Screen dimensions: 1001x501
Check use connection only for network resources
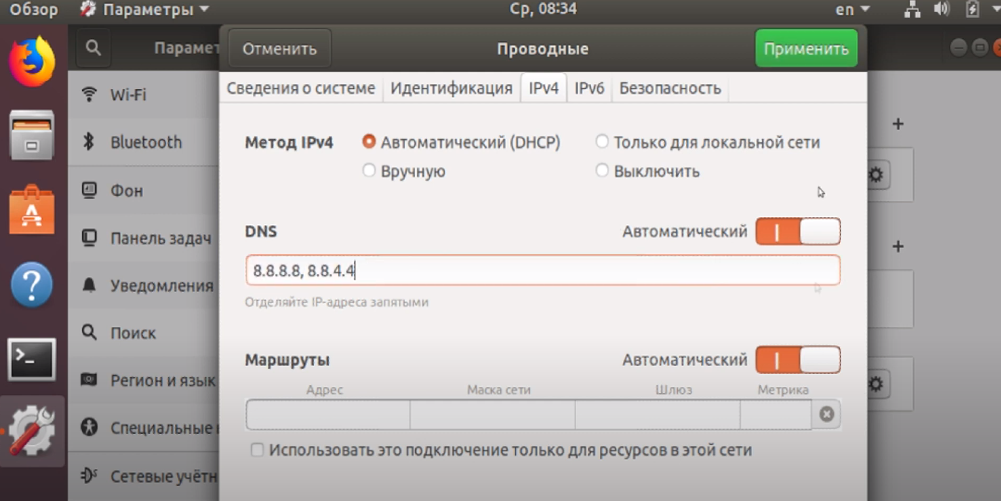pyautogui.click(x=257, y=451)
